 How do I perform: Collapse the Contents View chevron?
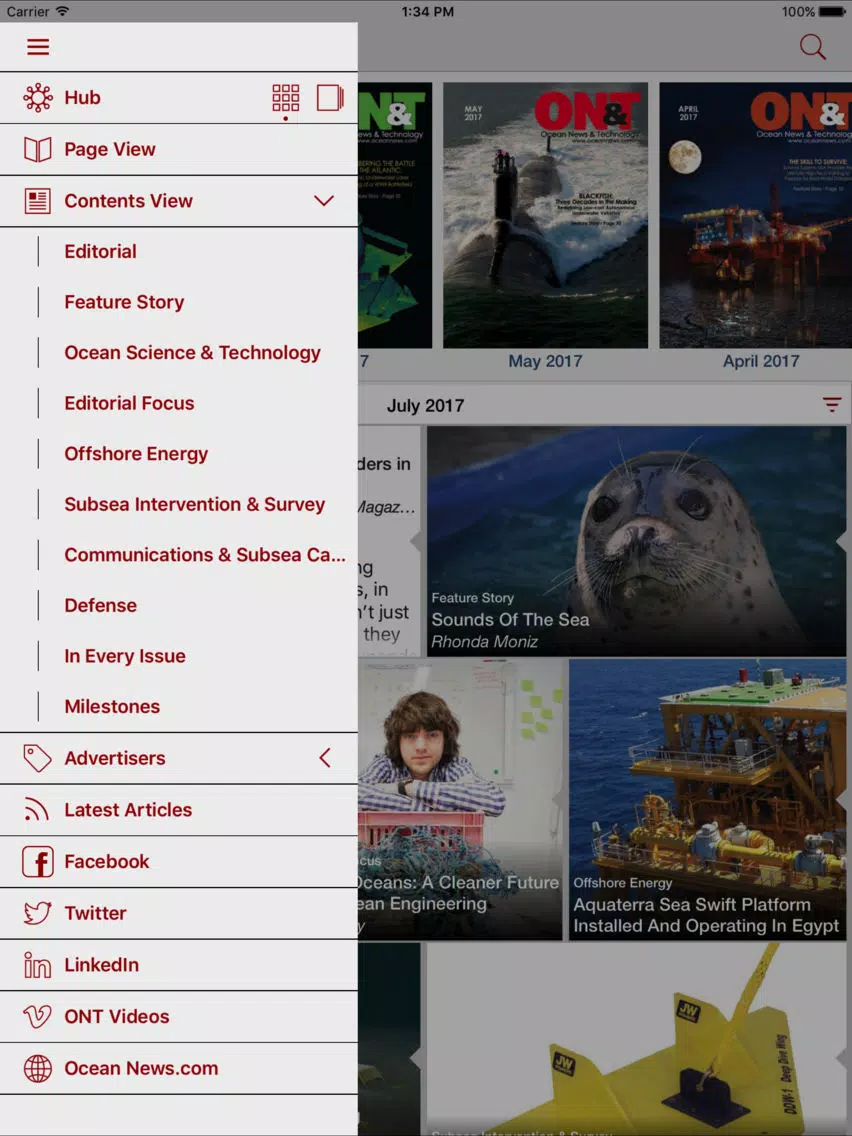click(324, 201)
